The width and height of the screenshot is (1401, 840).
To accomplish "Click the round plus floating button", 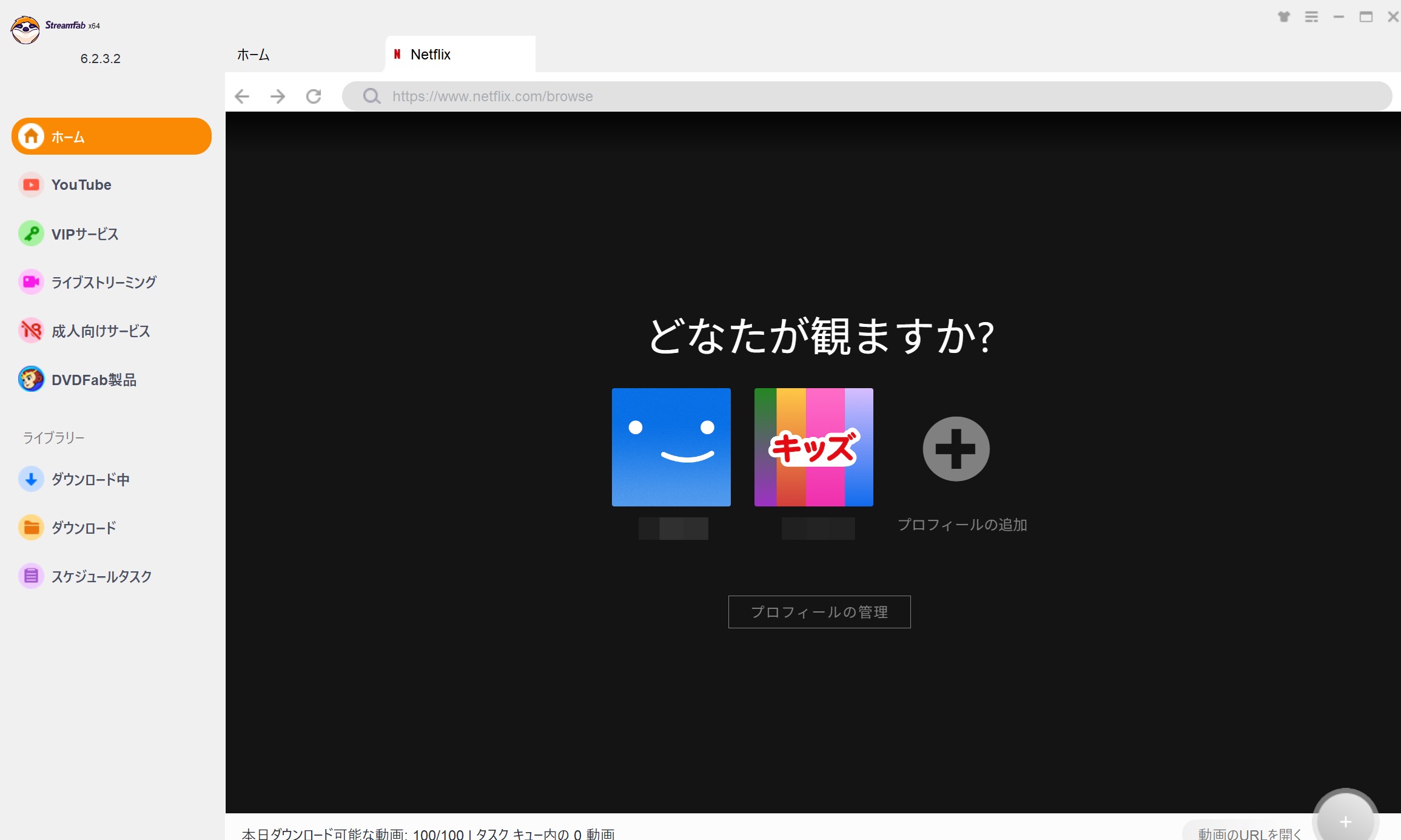I will 1346,821.
